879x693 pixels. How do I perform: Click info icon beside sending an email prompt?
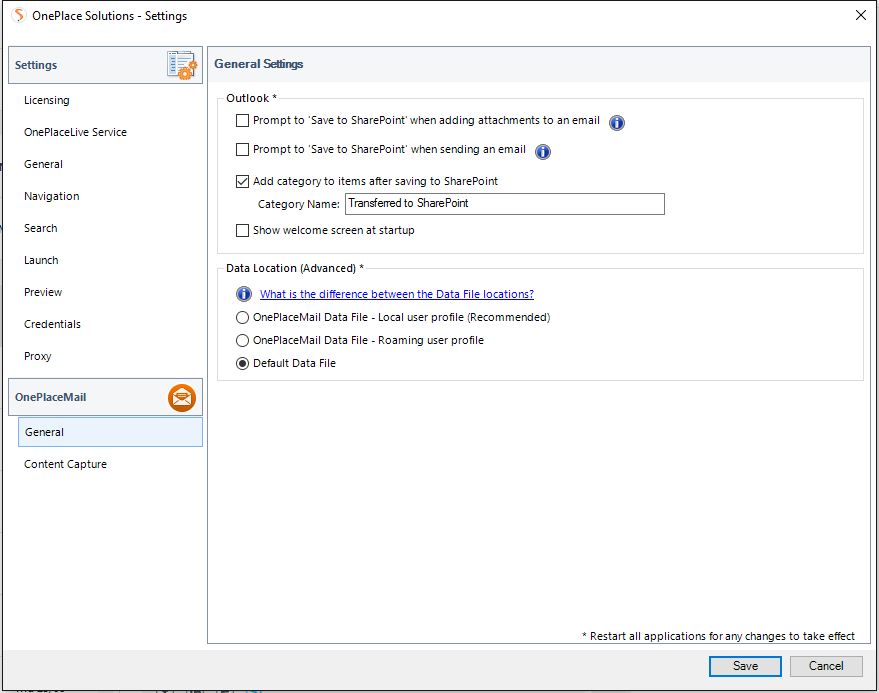[543, 151]
